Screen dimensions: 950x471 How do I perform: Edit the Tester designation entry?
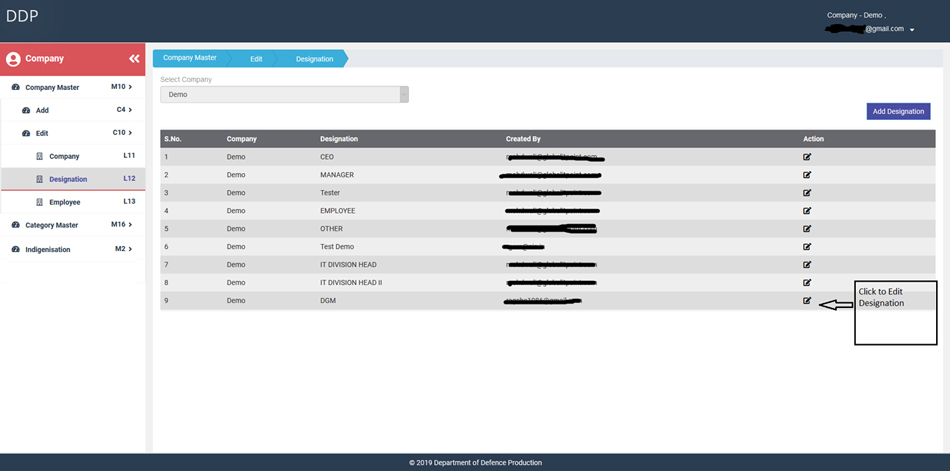pos(807,193)
